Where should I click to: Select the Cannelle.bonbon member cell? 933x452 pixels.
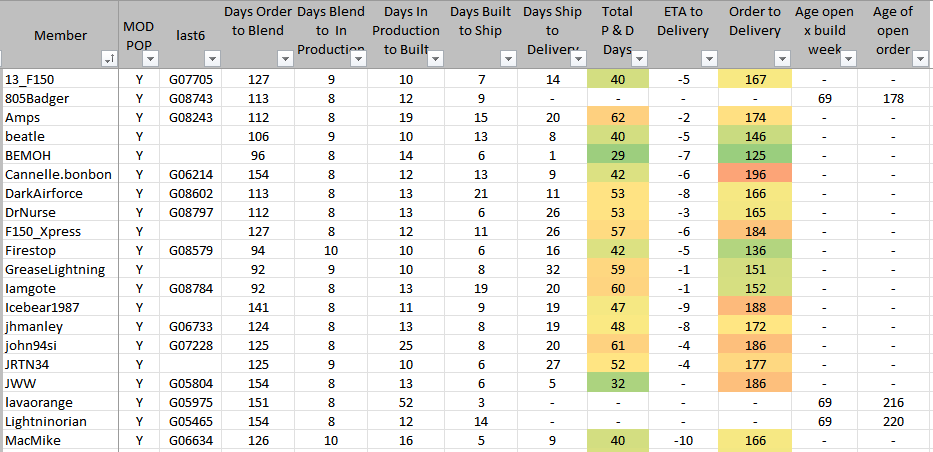tap(59, 175)
